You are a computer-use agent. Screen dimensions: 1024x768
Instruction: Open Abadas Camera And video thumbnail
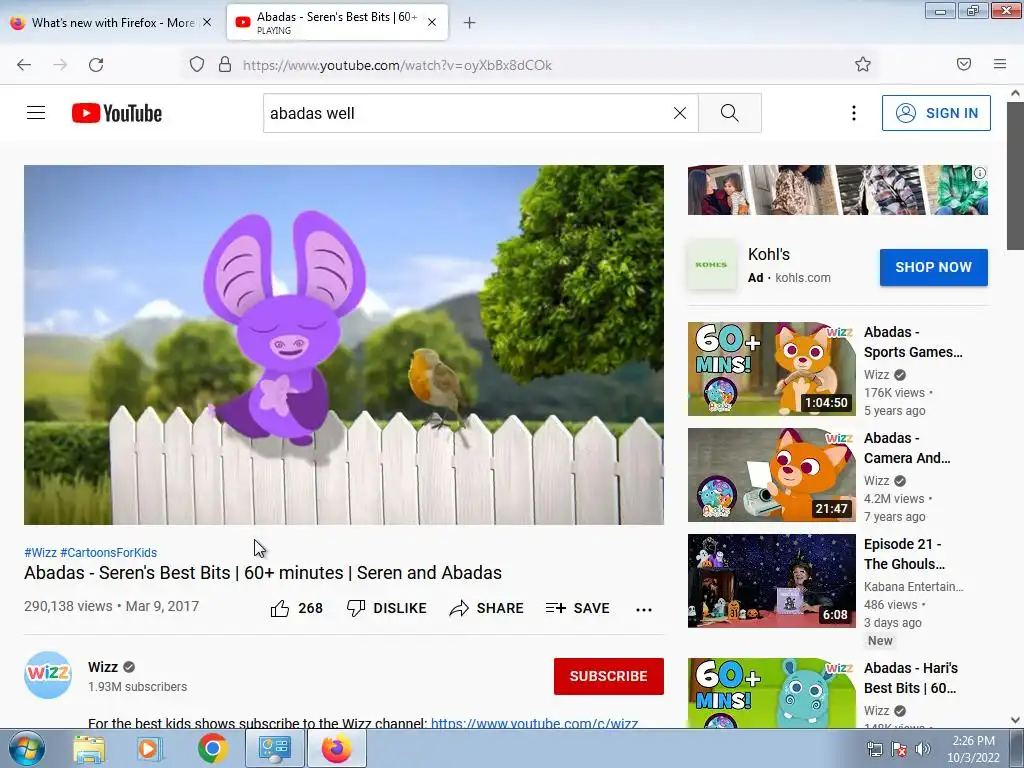[x=771, y=475]
